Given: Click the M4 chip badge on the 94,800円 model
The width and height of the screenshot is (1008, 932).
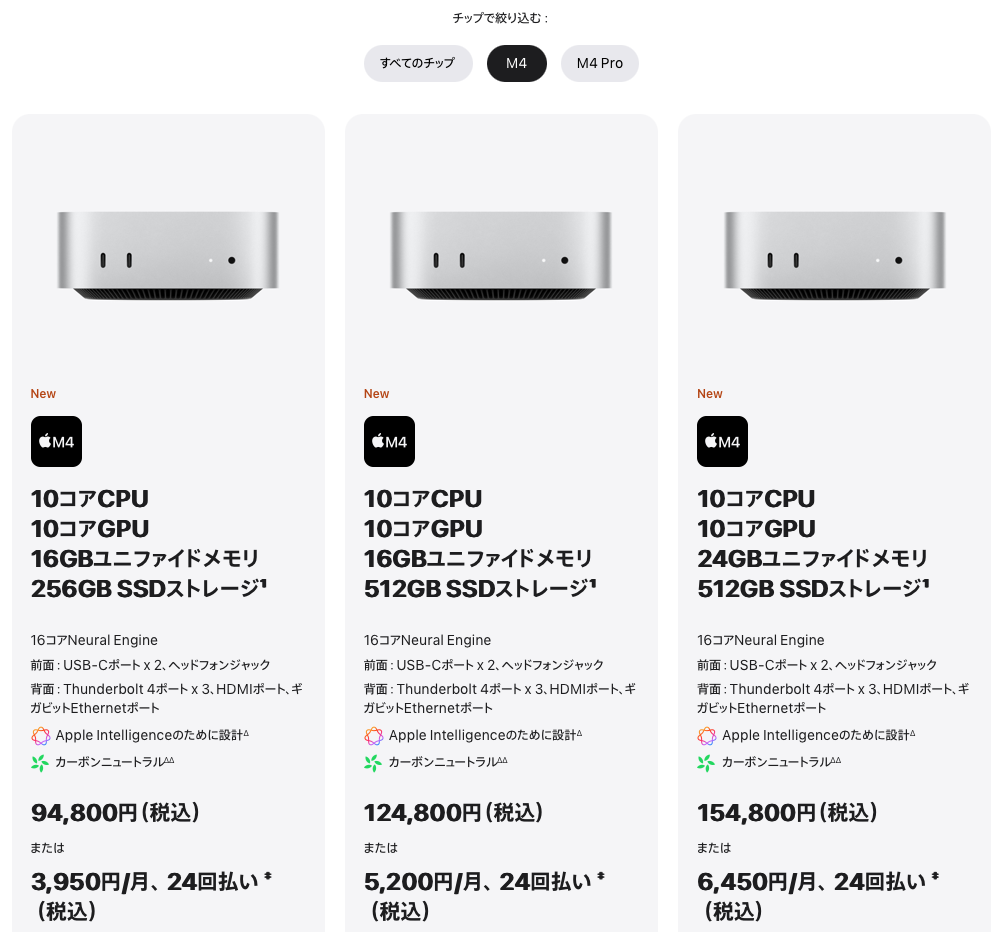Looking at the screenshot, I should pos(56,442).
